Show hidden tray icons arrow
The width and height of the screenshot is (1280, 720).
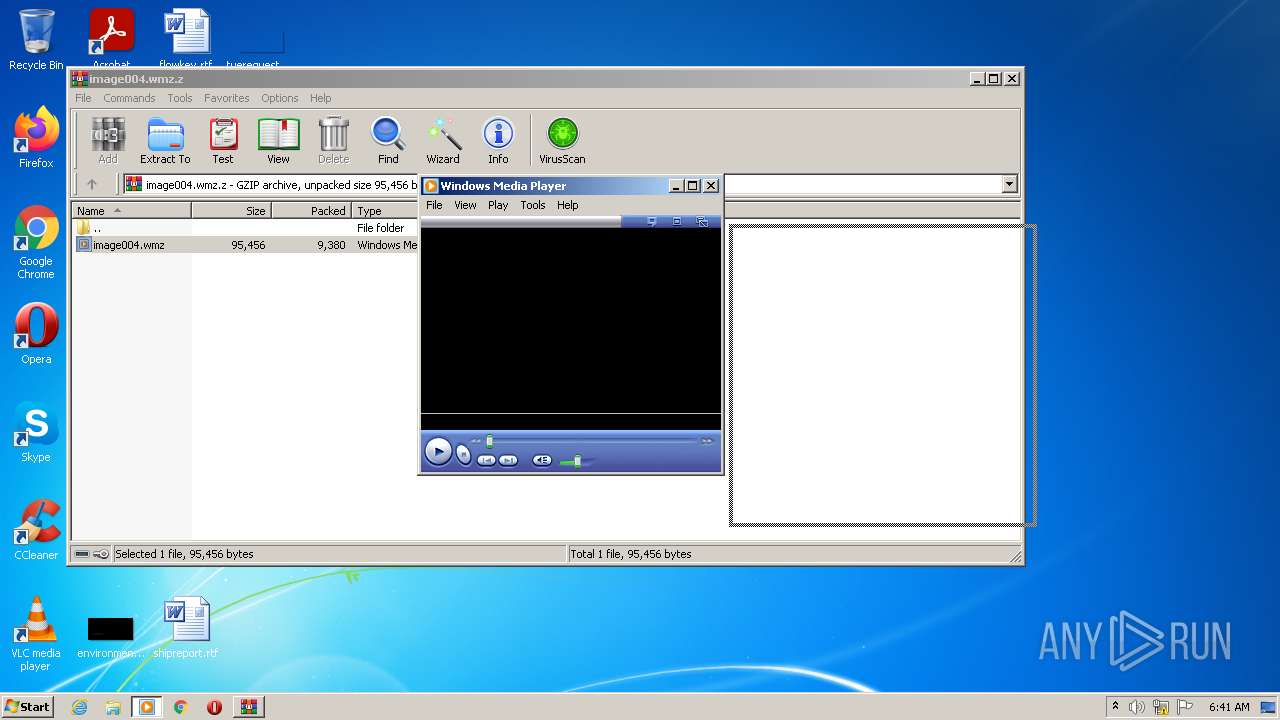point(1115,707)
